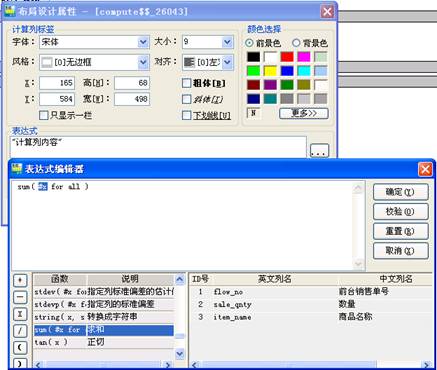Click the 取消 cancel button
Image resolution: width=437 pixels, height=370 pixels.
click(401, 251)
